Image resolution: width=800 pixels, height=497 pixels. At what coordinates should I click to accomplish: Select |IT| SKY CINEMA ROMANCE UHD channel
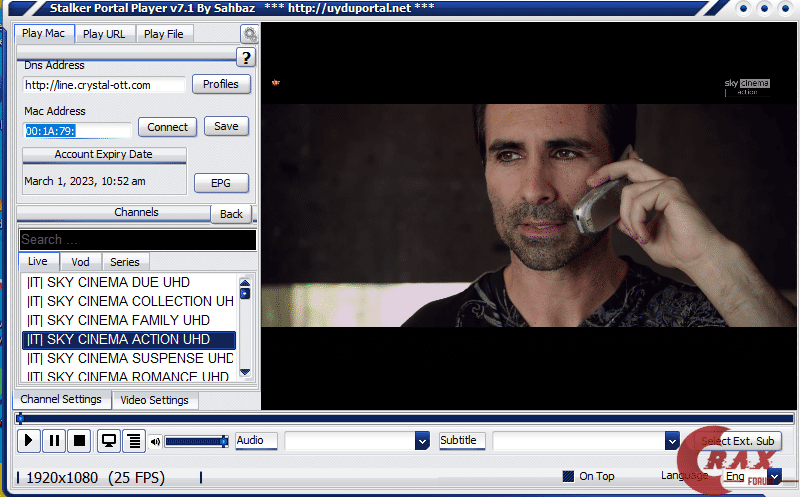pos(129,376)
